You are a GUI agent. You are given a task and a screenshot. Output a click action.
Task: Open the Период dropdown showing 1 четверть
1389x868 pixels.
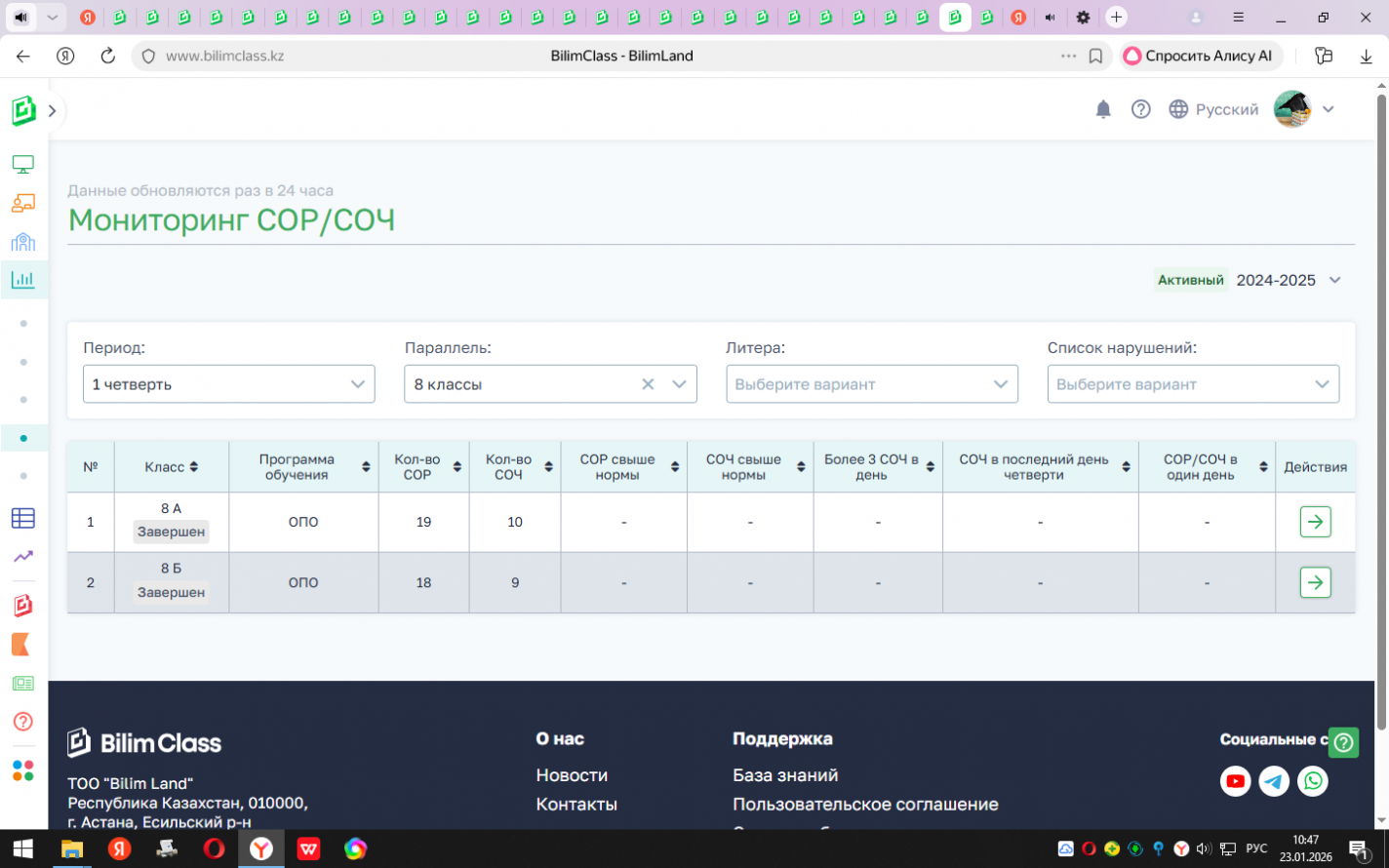click(228, 384)
